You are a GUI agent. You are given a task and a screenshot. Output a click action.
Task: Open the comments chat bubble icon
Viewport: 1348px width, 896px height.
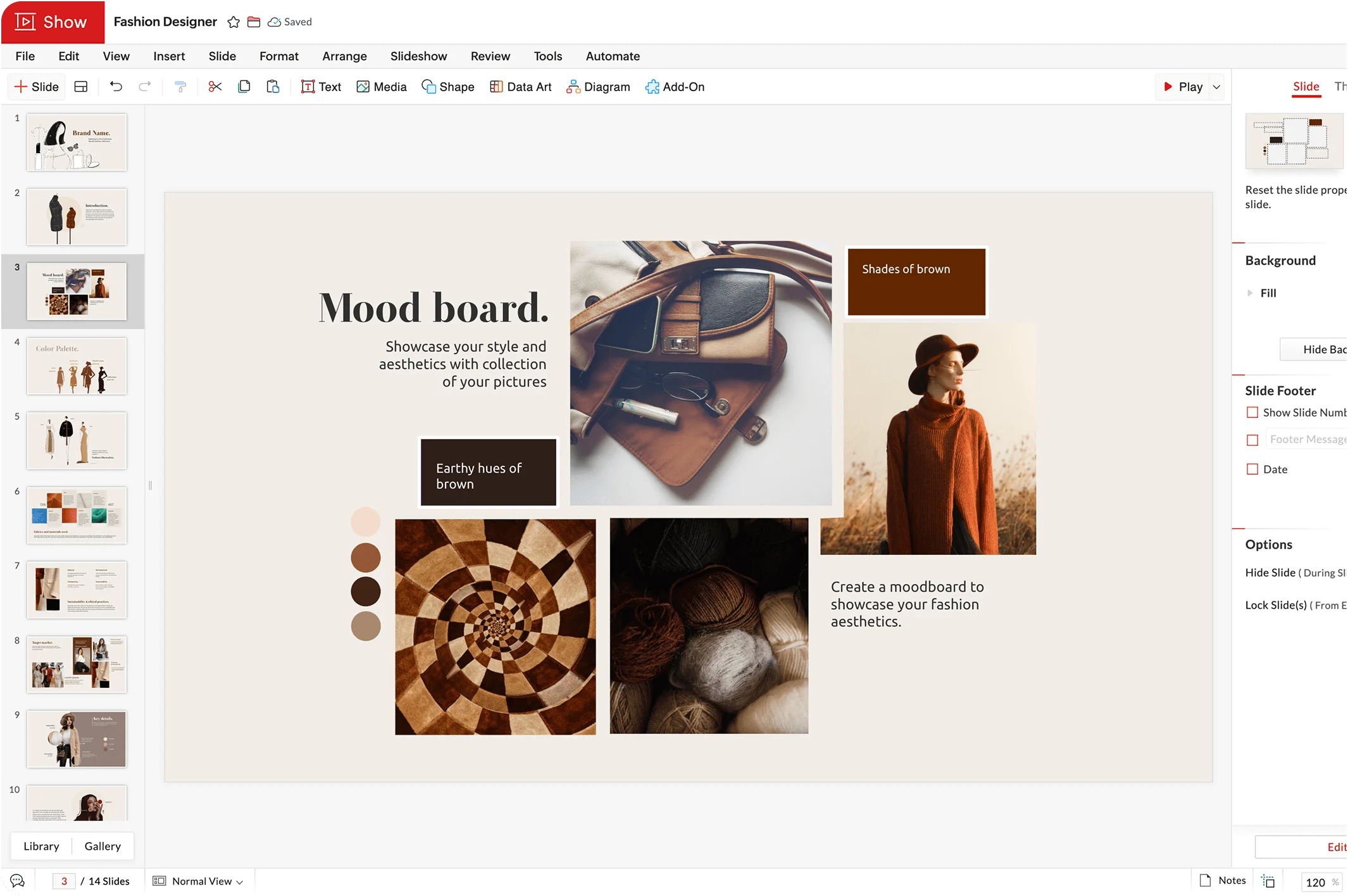(17, 881)
